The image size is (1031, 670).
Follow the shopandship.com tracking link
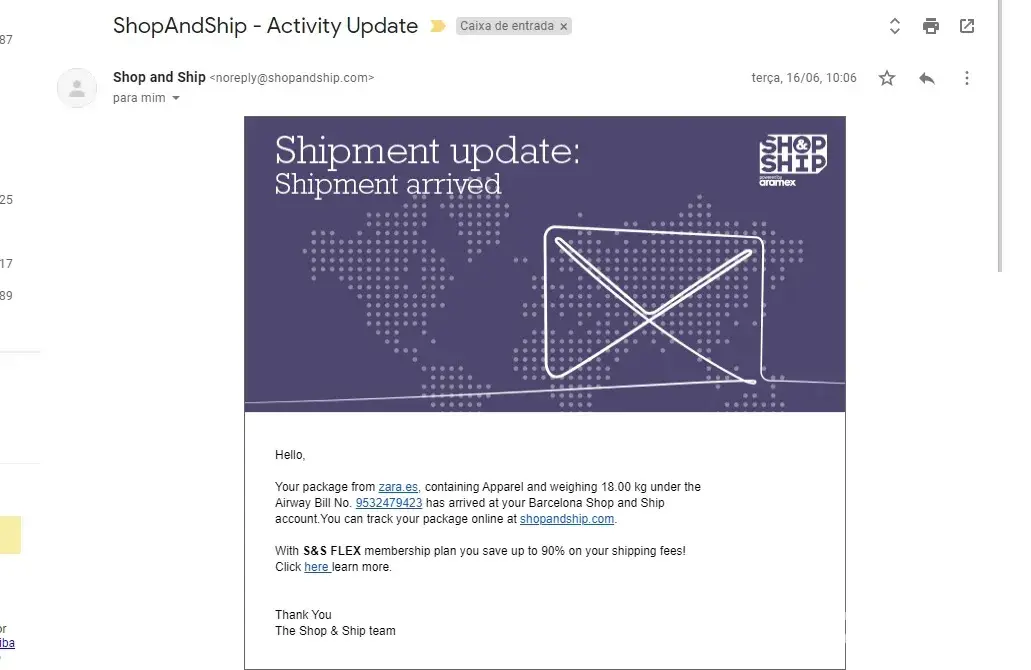pos(566,519)
